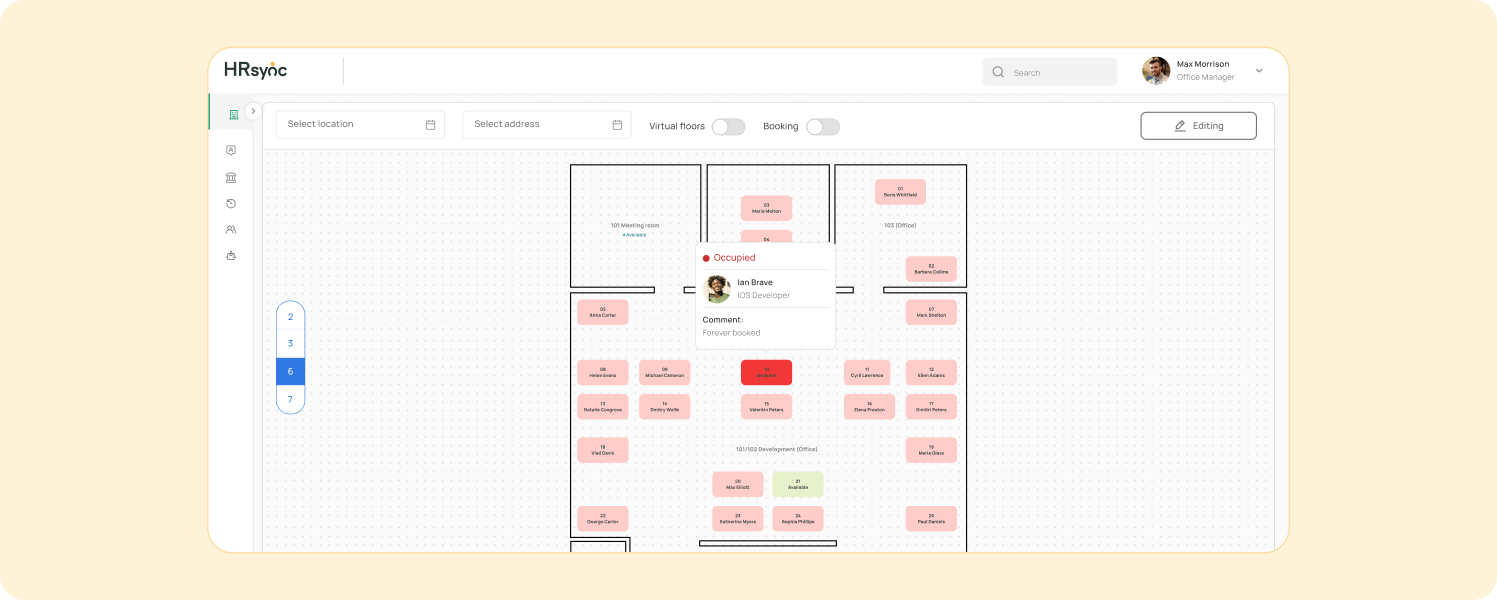Screen dimensions: 1497x600
Task: Select desk 23 Katherine Myers
Action: (737, 519)
